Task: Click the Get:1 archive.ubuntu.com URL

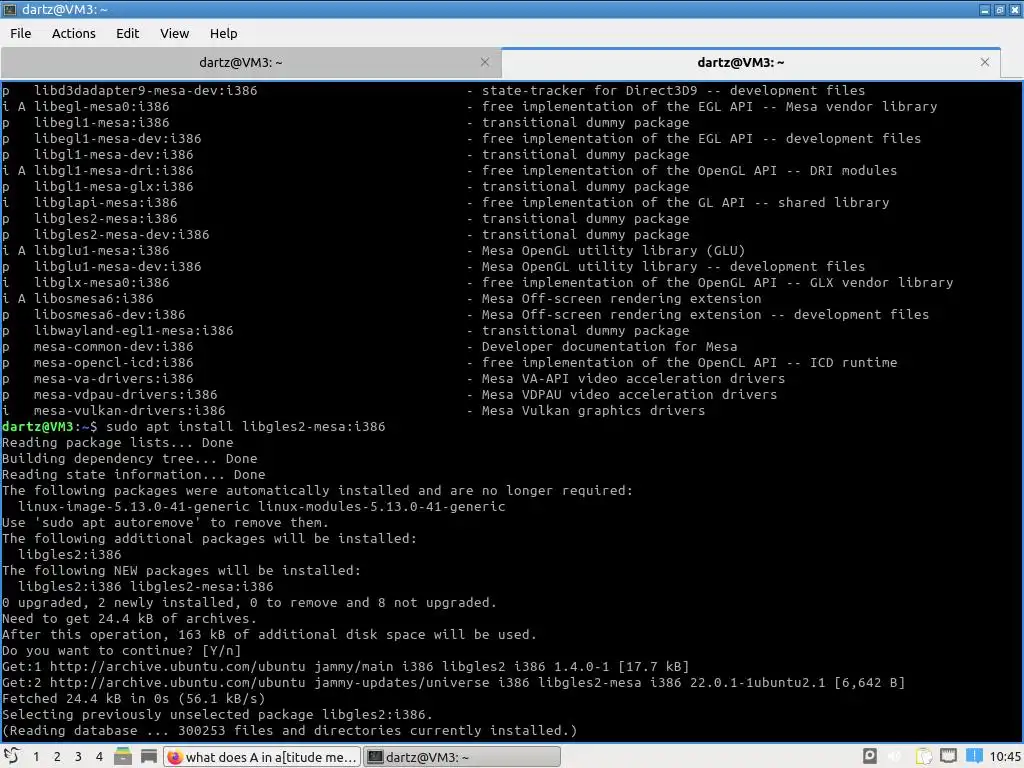Action: pos(178,667)
